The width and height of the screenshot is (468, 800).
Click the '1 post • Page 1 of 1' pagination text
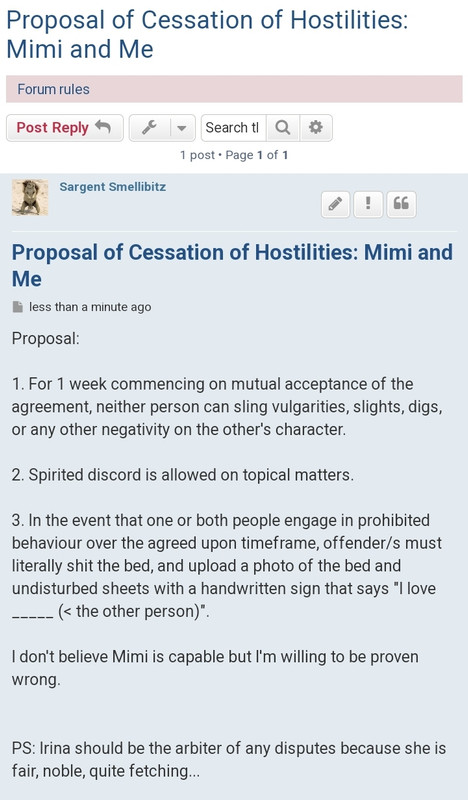click(x=234, y=155)
